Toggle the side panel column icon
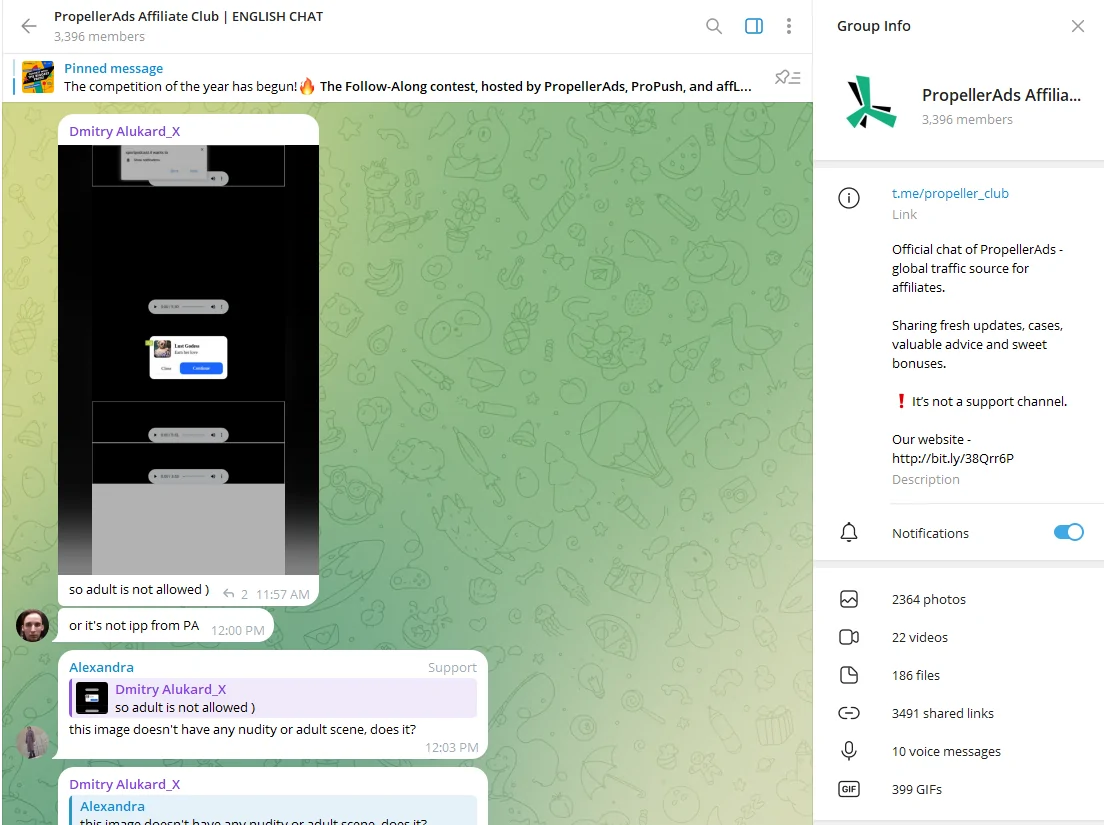Image resolution: width=1104 pixels, height=825 pixels. click(754, 27)
